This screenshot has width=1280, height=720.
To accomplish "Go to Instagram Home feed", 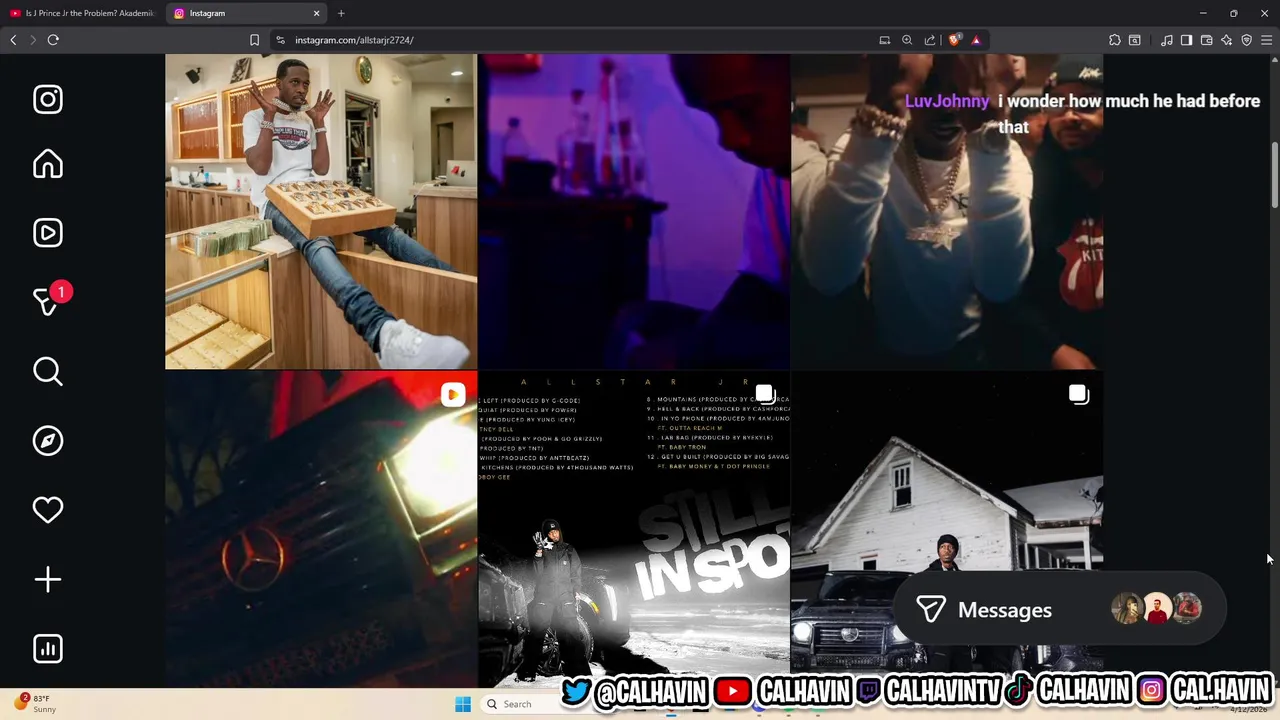I will pos(48,164).
